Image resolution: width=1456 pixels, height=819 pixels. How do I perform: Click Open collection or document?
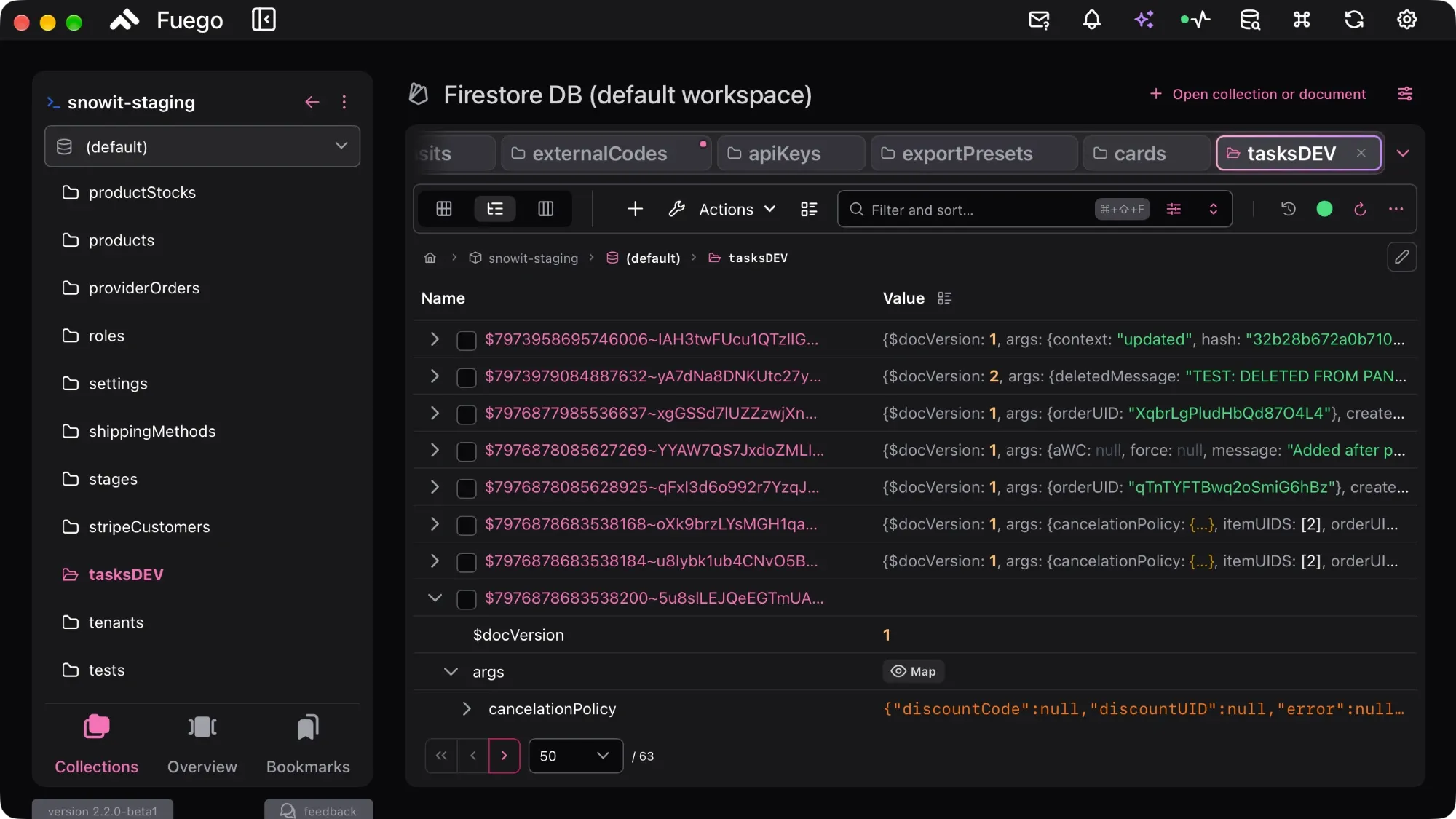pyautogui.click(x=1258, y=94)
